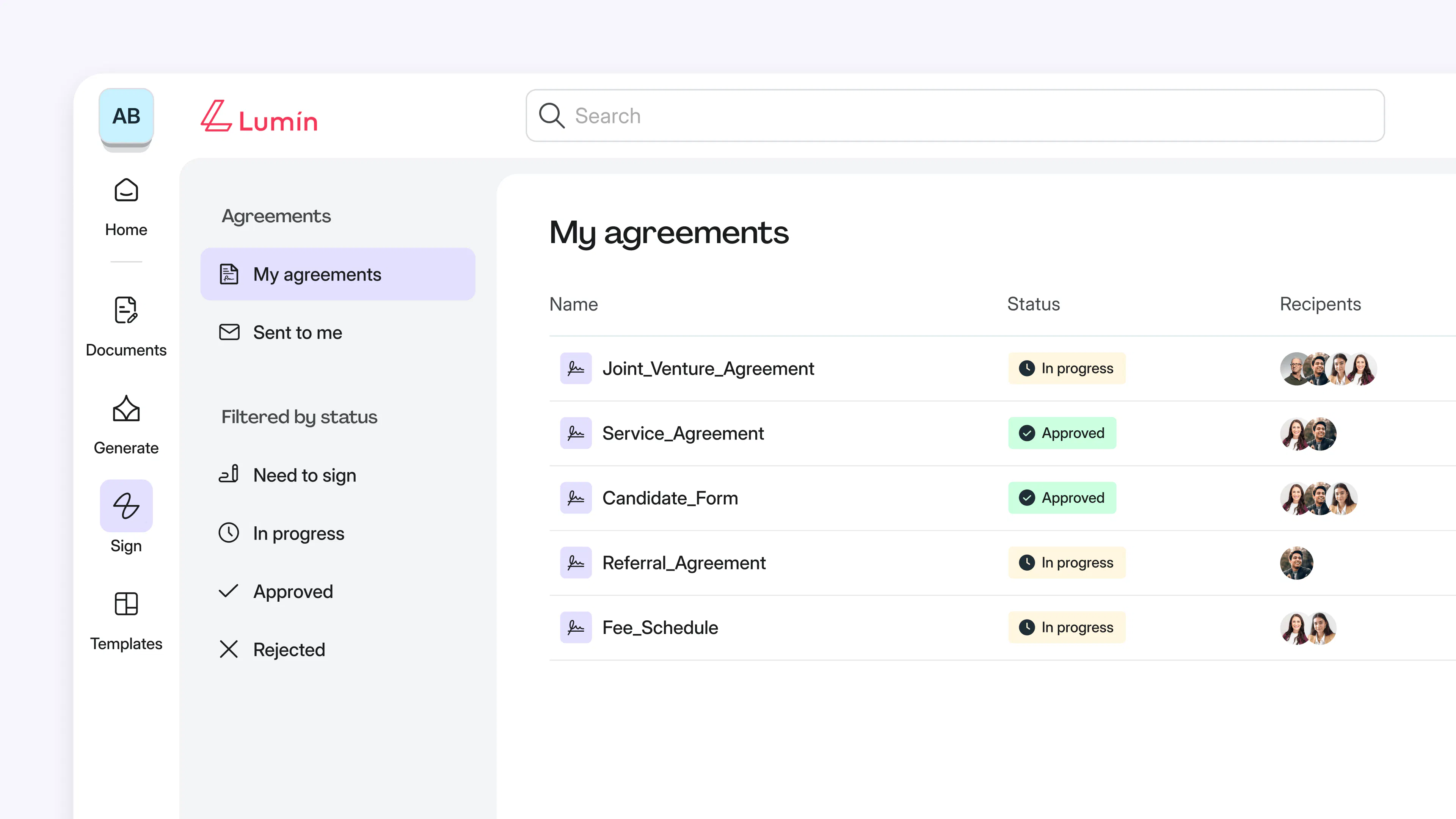
Task: Select the My agreements menu item
Action: 338,274
